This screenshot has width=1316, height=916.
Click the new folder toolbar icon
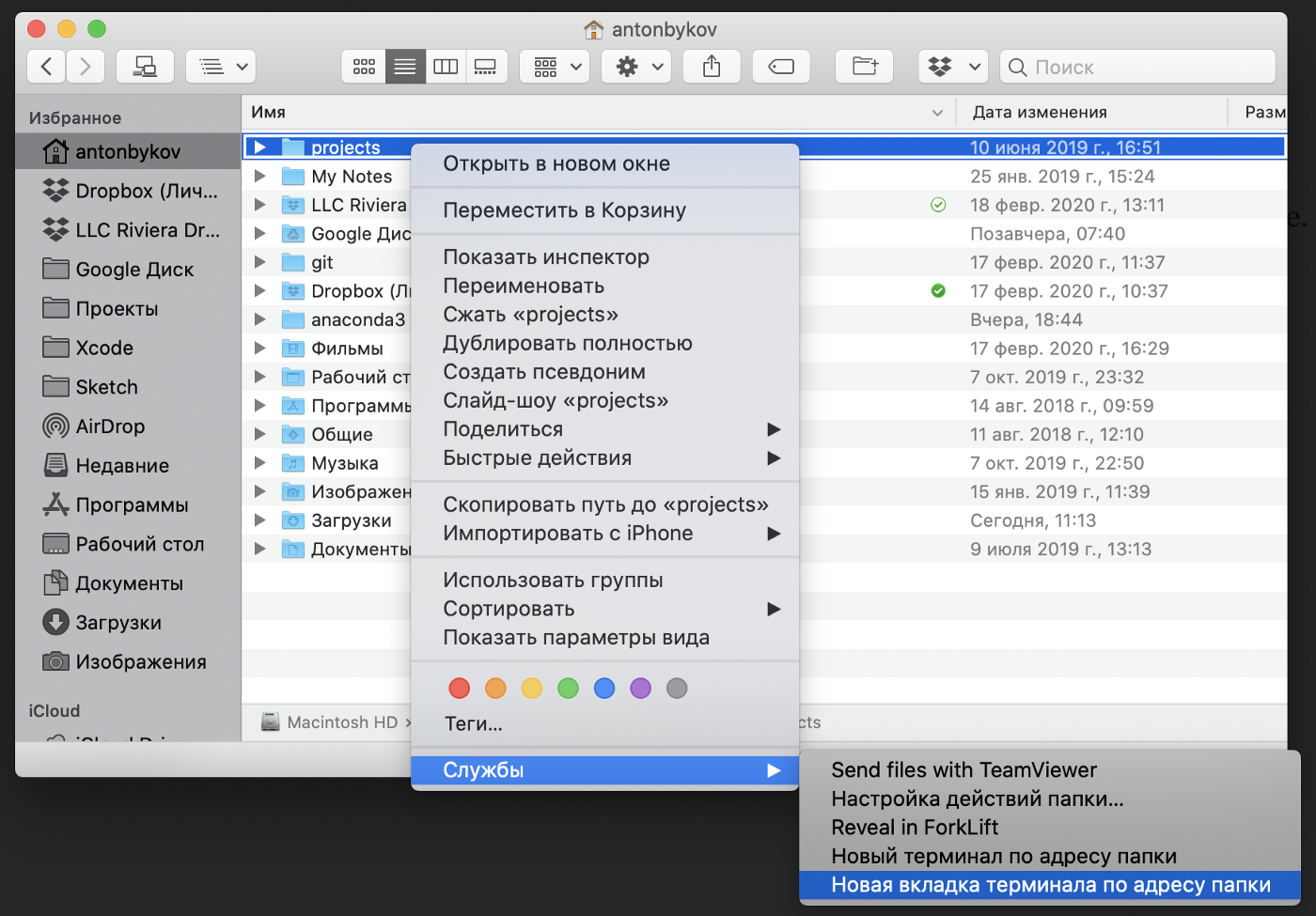click(864, 67)
